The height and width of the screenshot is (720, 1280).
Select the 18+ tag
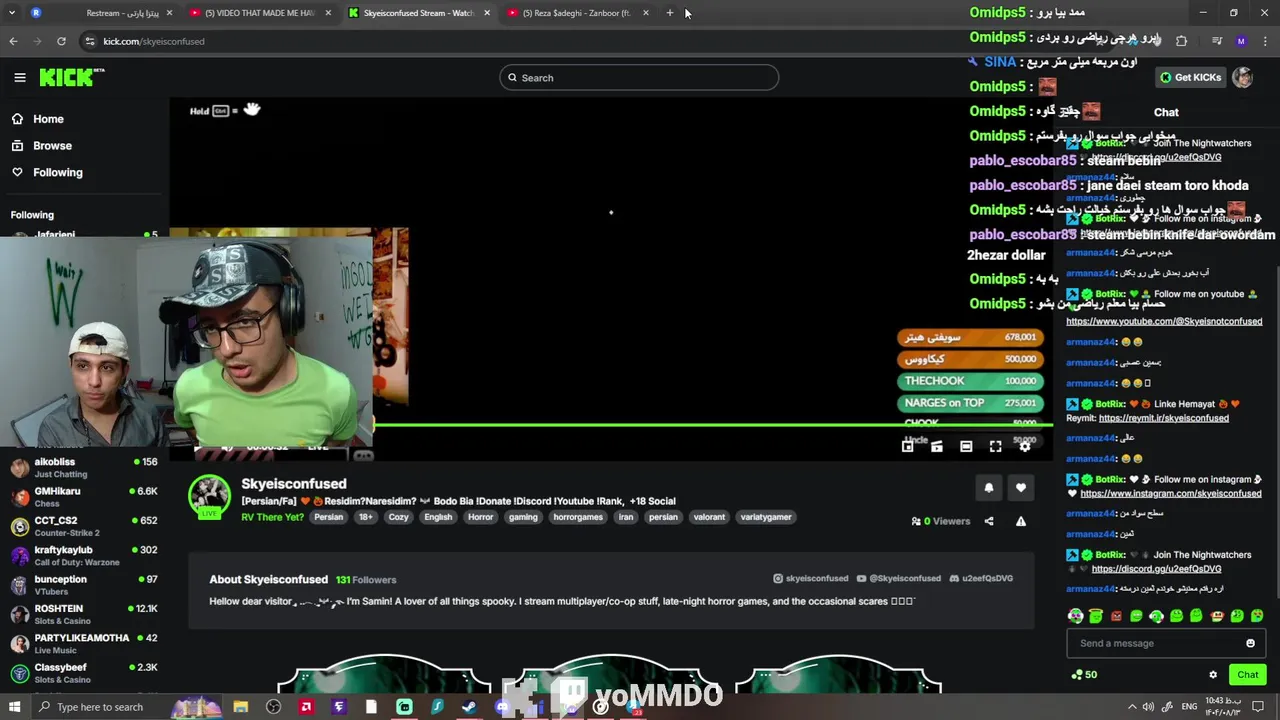click(366, 517)
